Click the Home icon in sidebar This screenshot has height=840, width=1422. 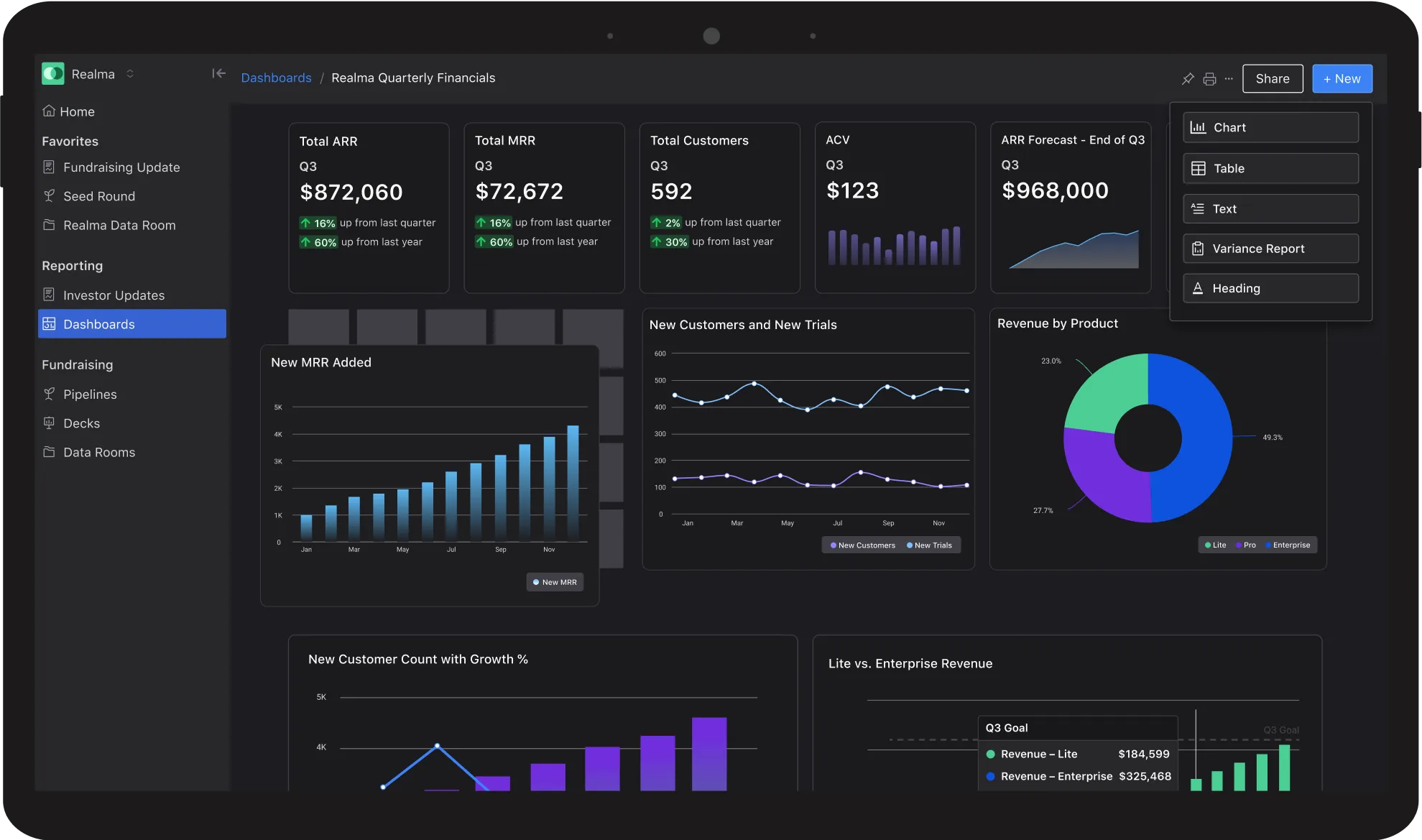tap(49, 111)
